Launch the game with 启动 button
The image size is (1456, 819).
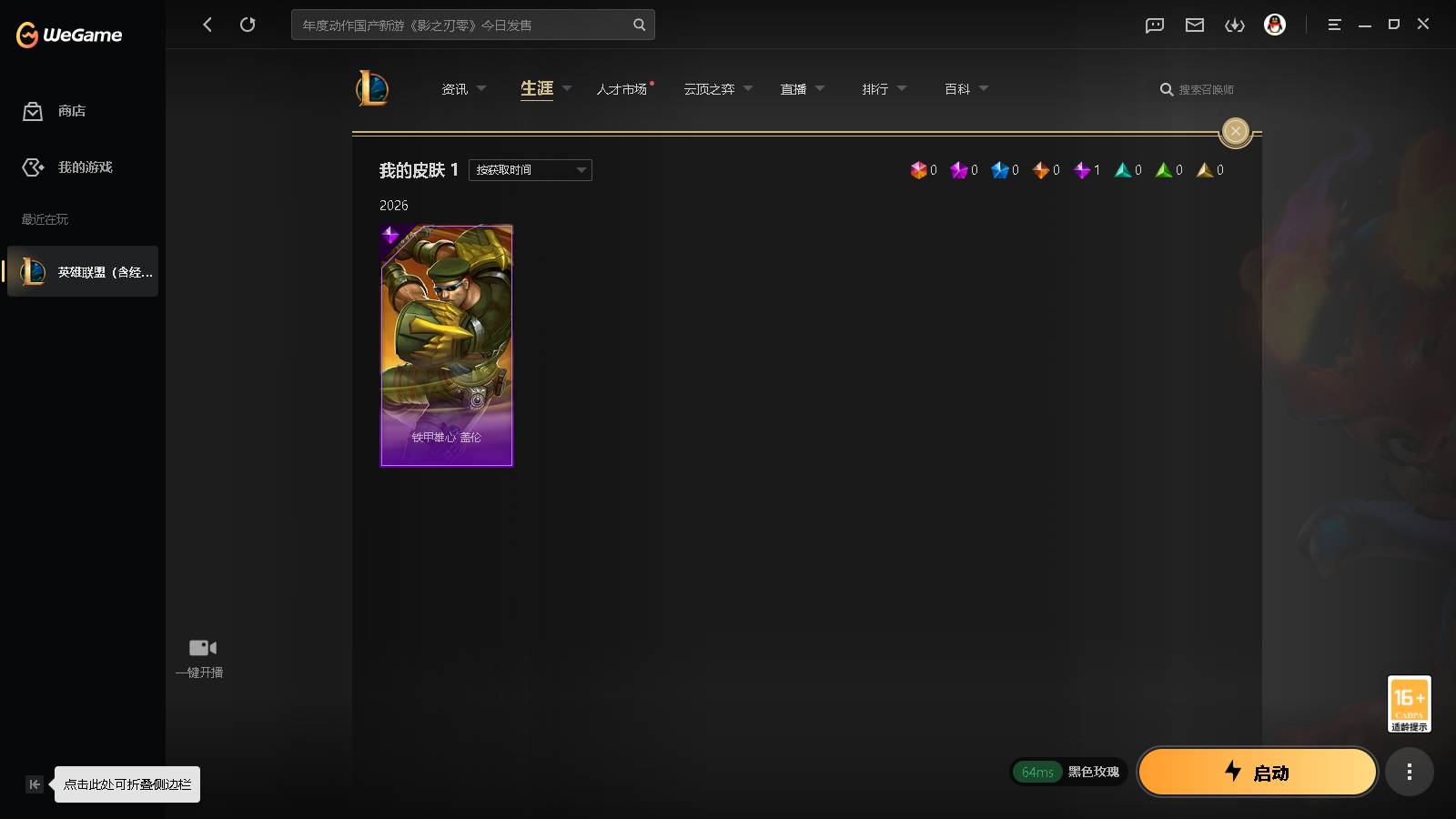click(1258, 772)
